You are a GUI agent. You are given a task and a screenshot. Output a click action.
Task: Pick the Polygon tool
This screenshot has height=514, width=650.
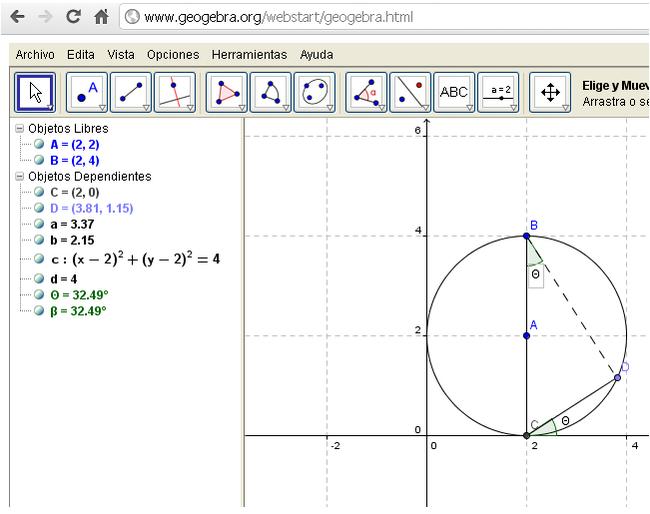click(227, 93)
